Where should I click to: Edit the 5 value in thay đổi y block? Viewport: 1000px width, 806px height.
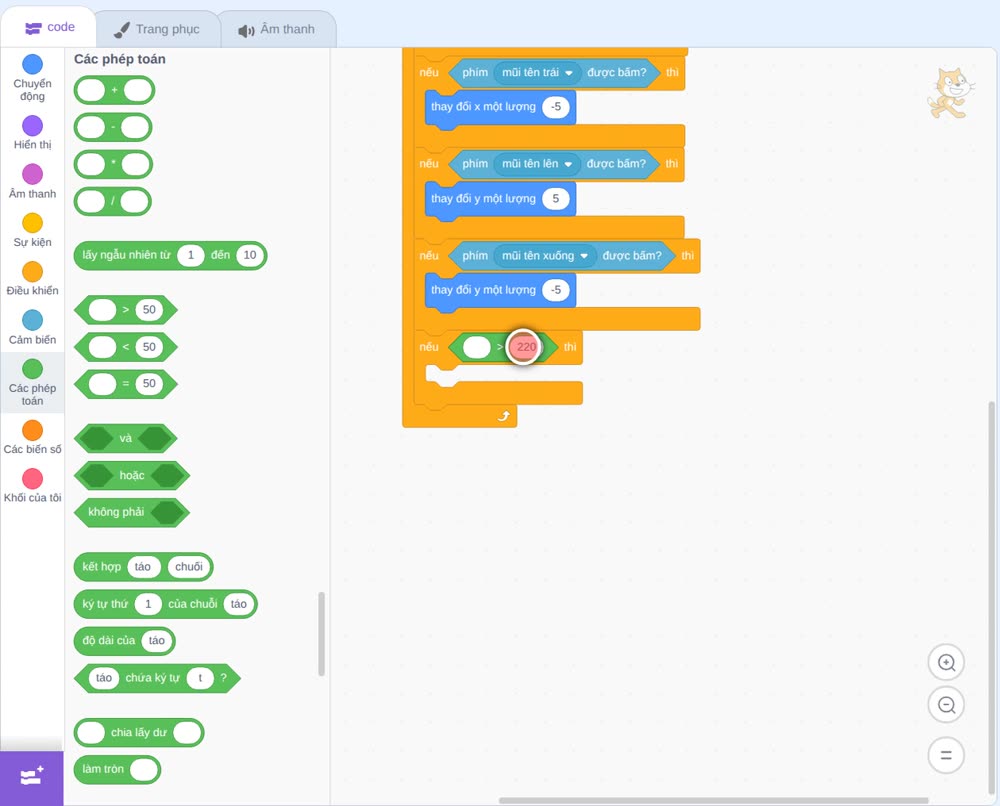[x=555, y=198]
